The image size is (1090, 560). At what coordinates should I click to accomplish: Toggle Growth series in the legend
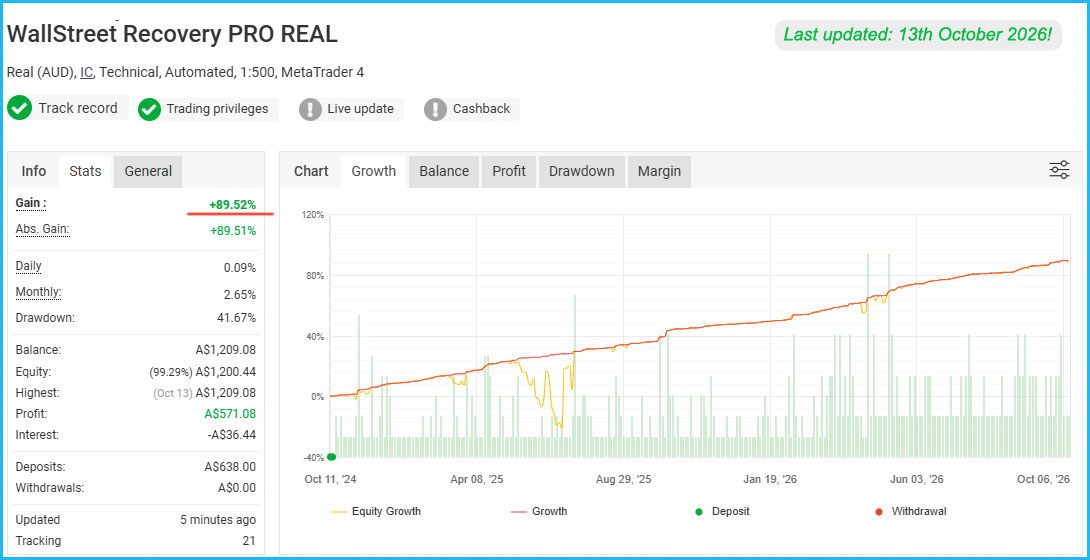(539, 511)
